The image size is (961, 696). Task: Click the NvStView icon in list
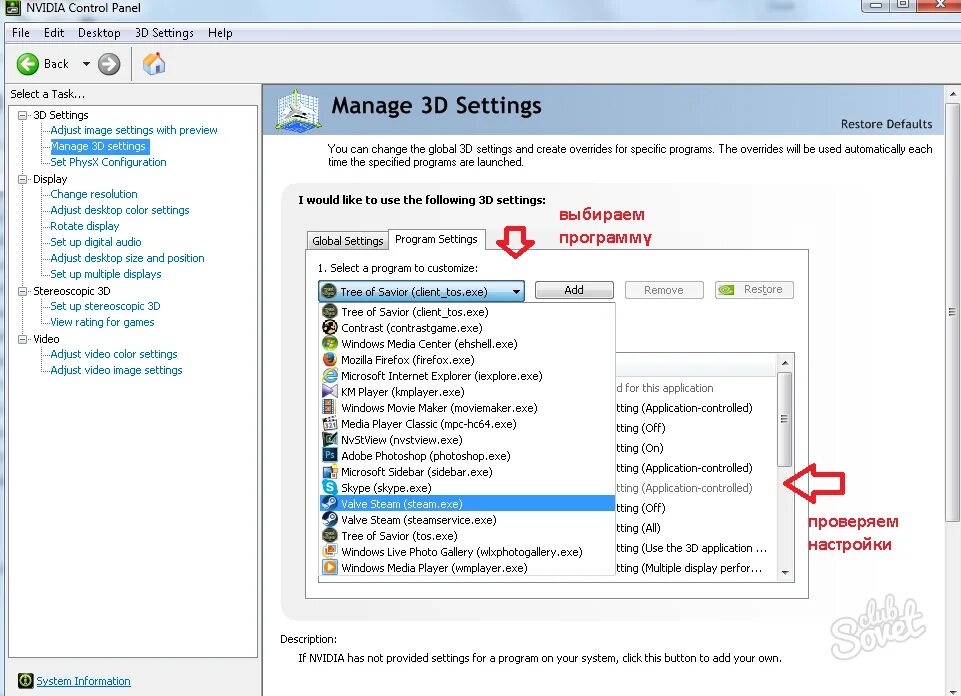tap(330, 439)
